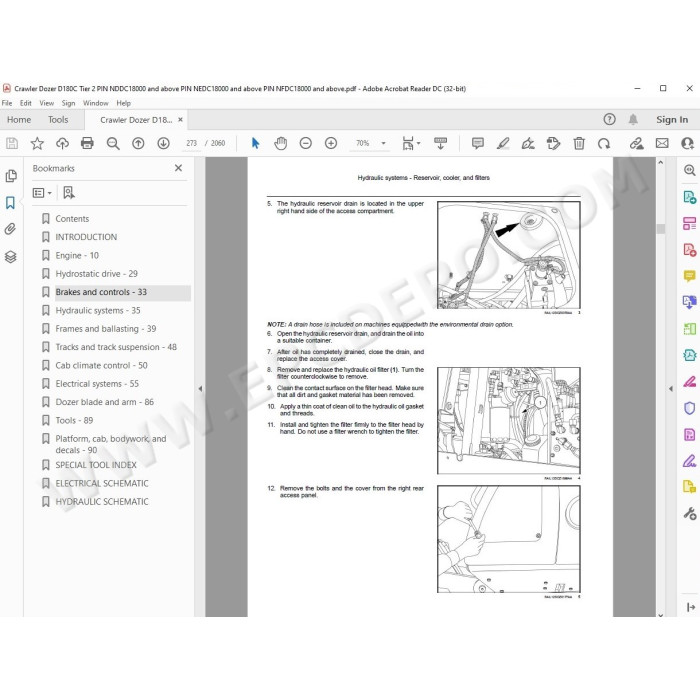Switch to the Home tab
Image resolution: width=700 pixels, height=700 pixels.
tap(19, 120)
